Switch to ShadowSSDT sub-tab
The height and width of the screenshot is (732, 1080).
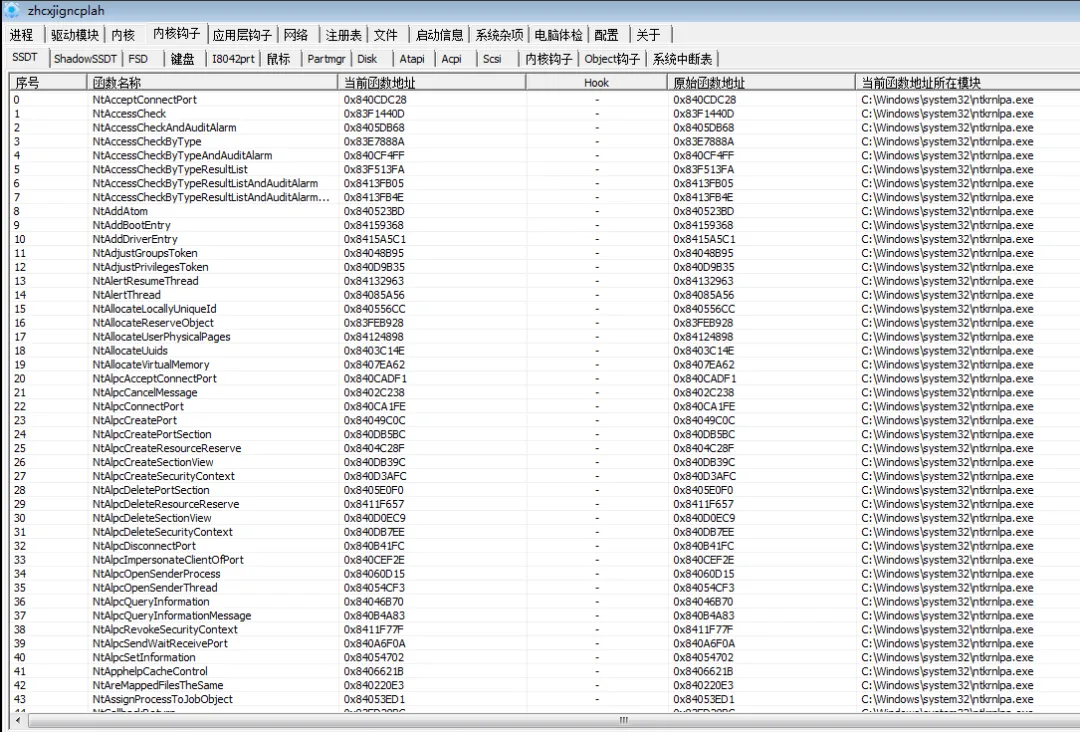[85, 59]
